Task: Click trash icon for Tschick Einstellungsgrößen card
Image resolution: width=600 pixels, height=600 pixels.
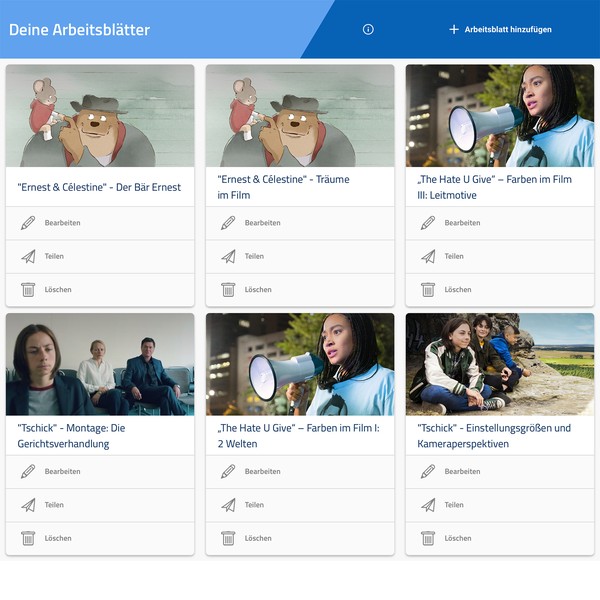Action: click(428, 538)
